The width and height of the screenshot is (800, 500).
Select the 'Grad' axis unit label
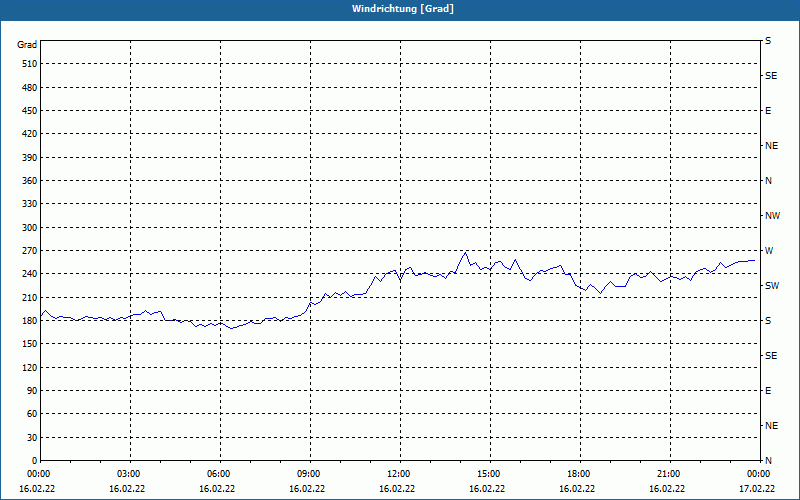click(x=27, y=45)
